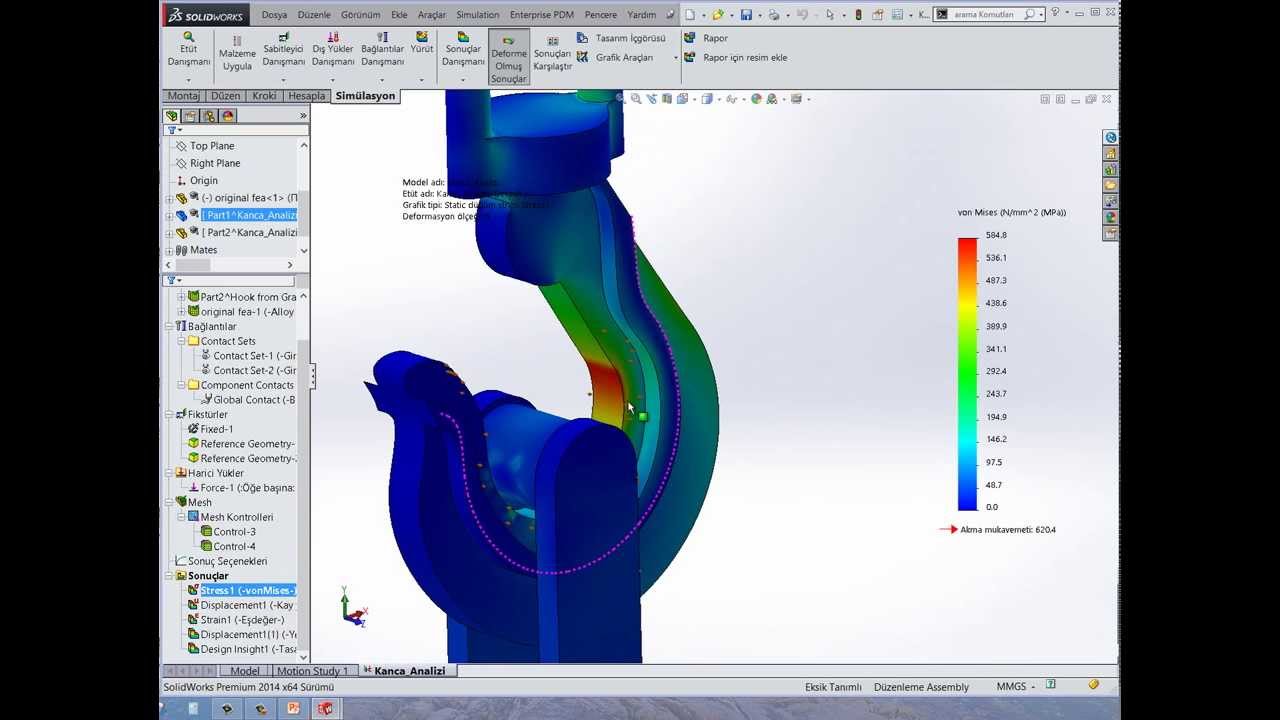Select Design Insight1 result plot
This screenshot has height=720, width=1280.
click(246, 649)
